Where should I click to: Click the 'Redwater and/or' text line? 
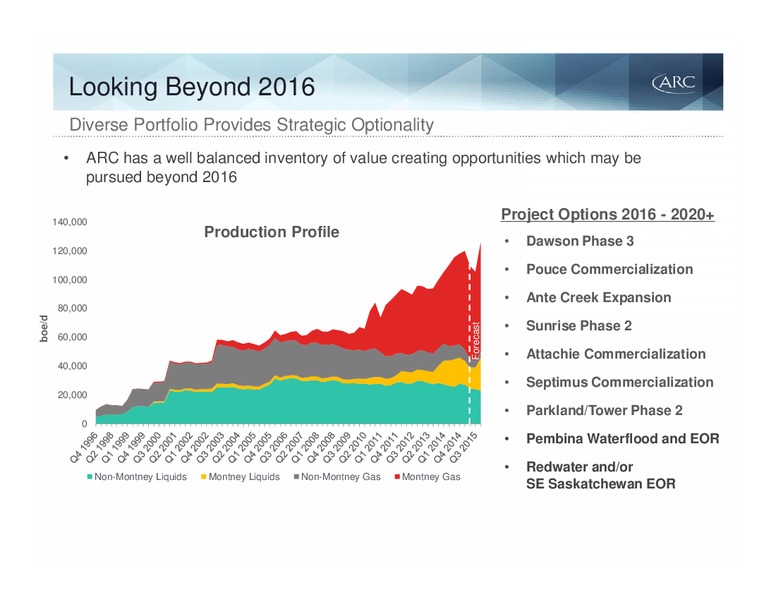coord(580,467)
